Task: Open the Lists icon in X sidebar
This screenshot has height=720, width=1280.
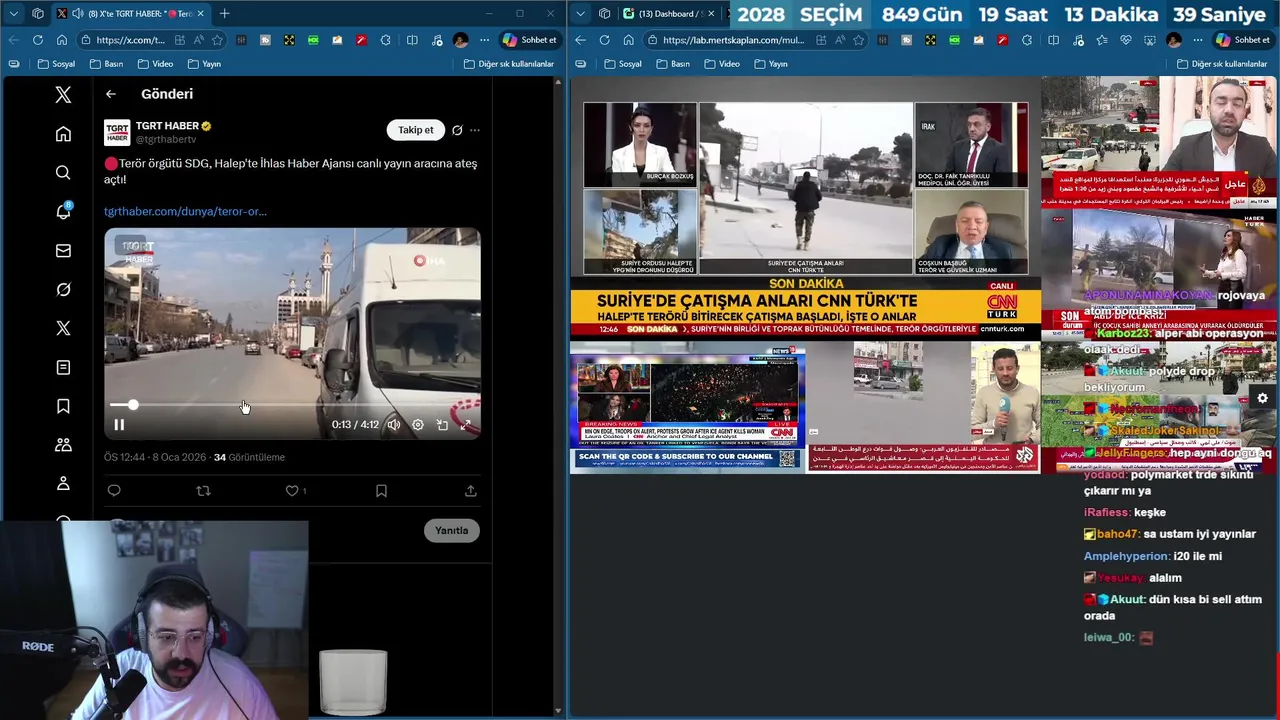Action: tap(63, 367)
